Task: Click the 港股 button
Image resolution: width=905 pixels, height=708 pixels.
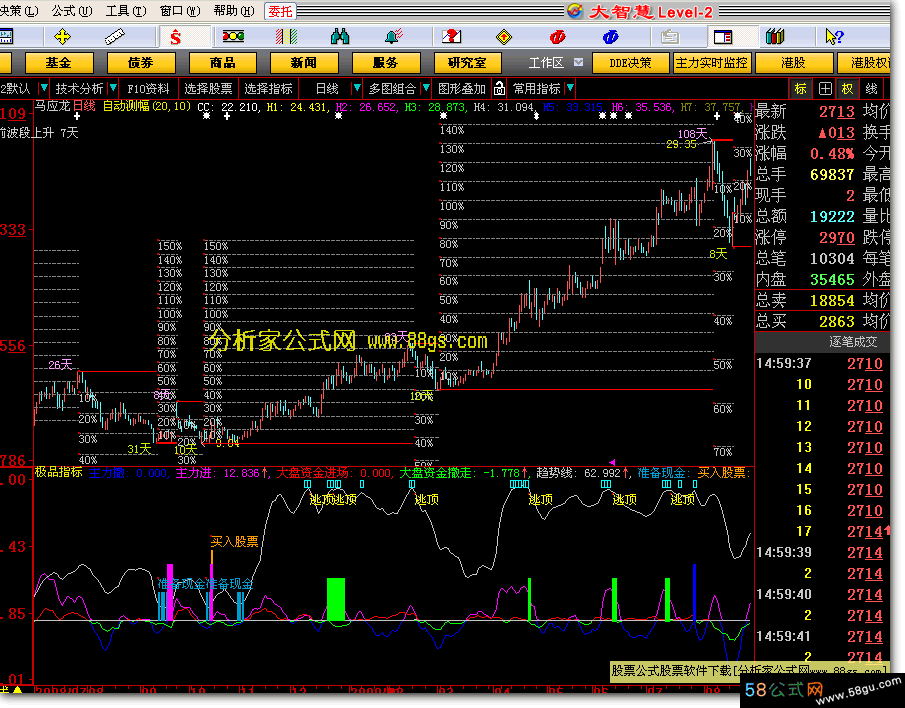Action: click(x=794, y=62)
